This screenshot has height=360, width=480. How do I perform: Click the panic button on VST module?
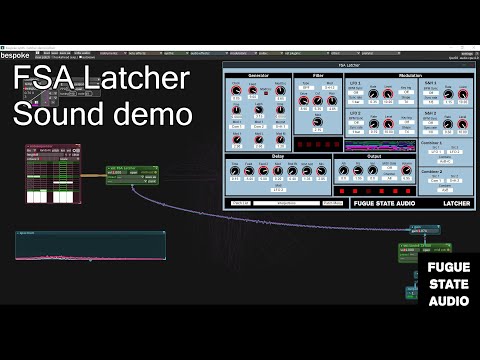(x=152, y=181)
